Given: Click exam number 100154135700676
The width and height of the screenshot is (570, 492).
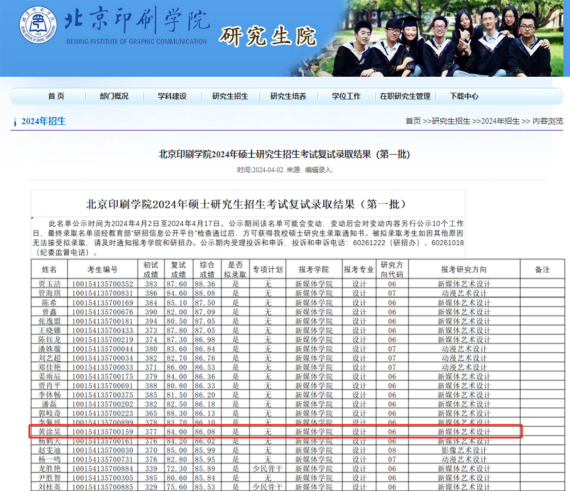Looking at the screenshot, I should click(103, 312).
